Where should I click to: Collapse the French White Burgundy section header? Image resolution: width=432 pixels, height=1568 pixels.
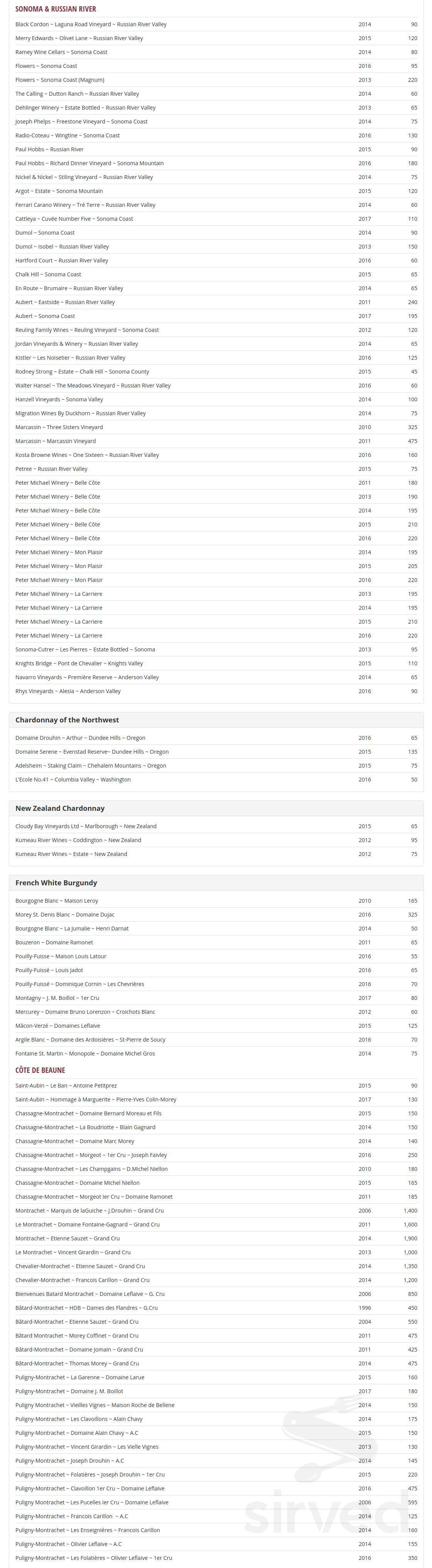pyautogui.click(x=216, y=882)
